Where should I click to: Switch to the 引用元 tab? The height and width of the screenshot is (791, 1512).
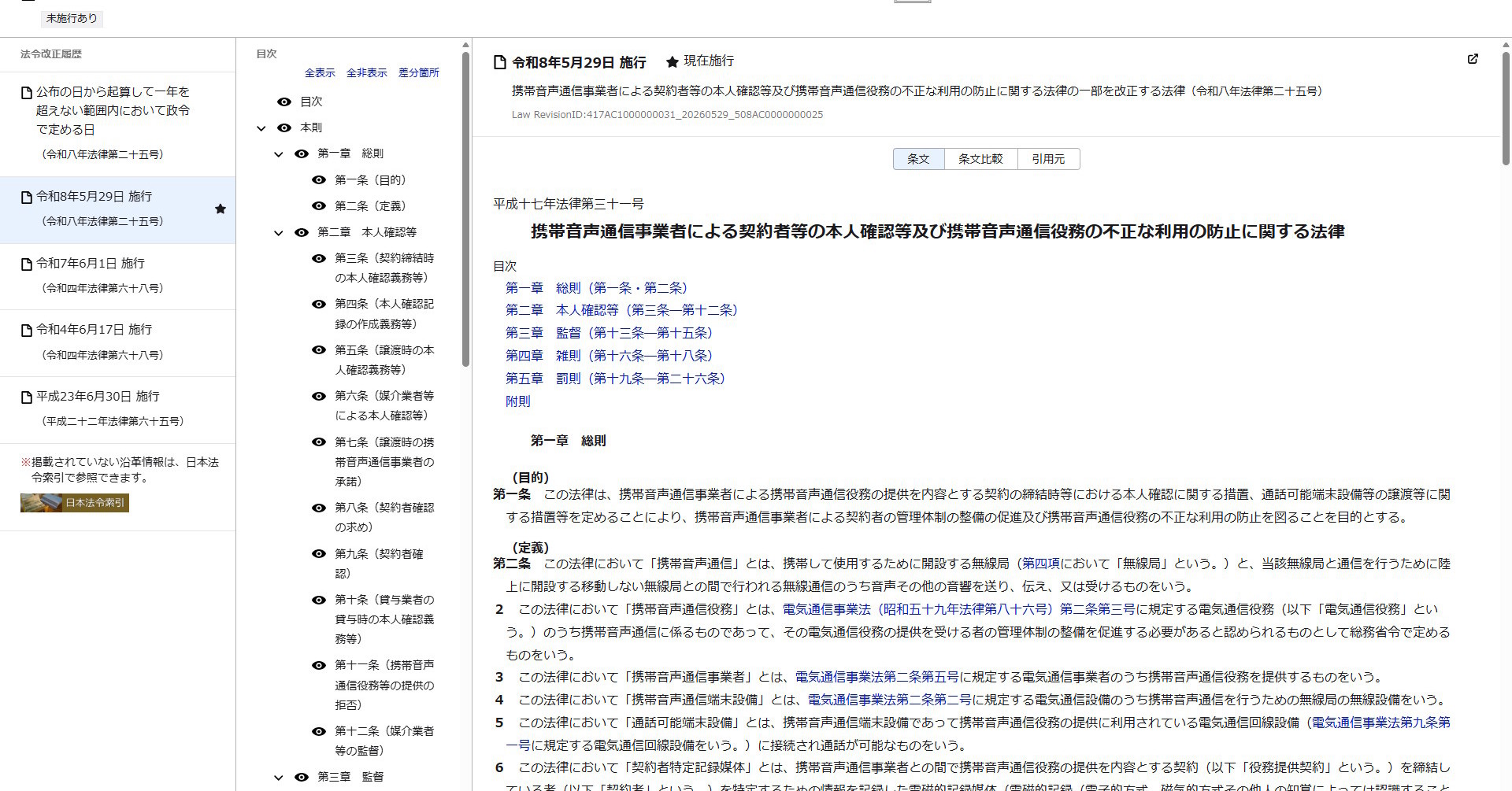(1048, 159)
